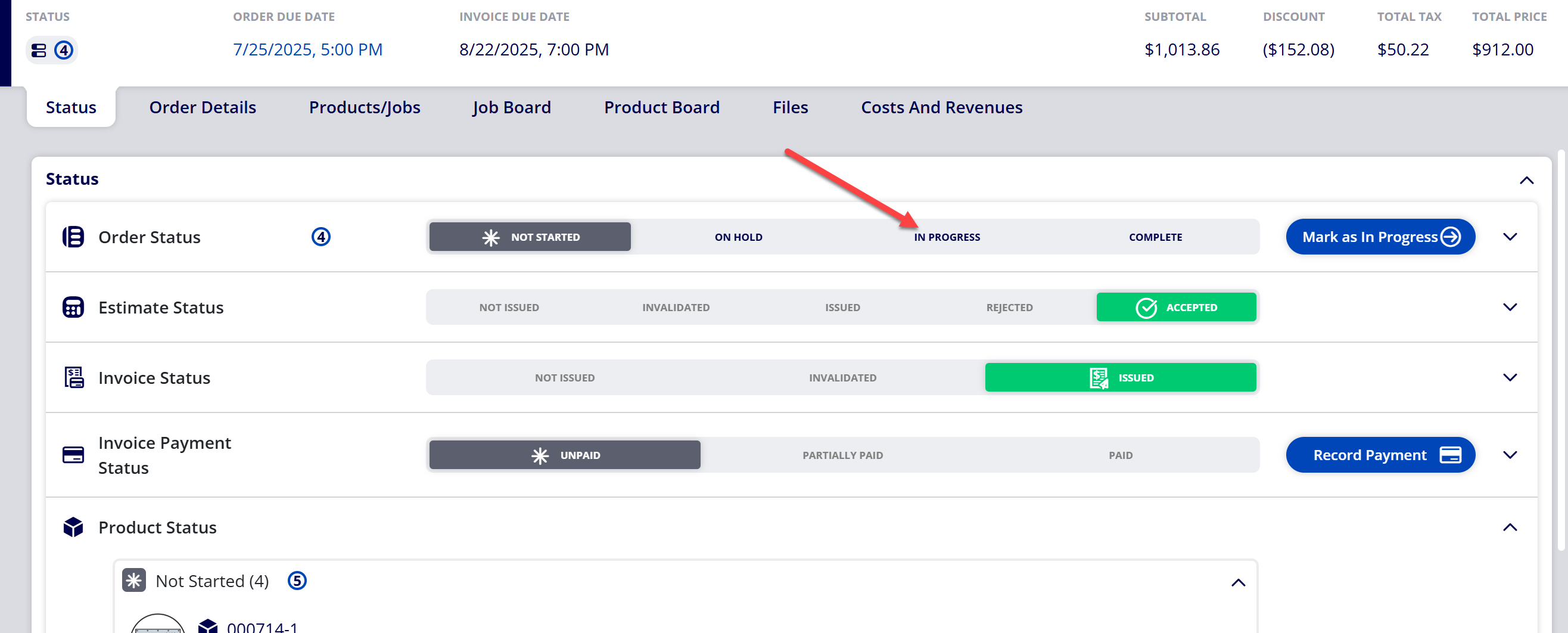Click the total tax value $50.22

click(x=1402, y=49)
